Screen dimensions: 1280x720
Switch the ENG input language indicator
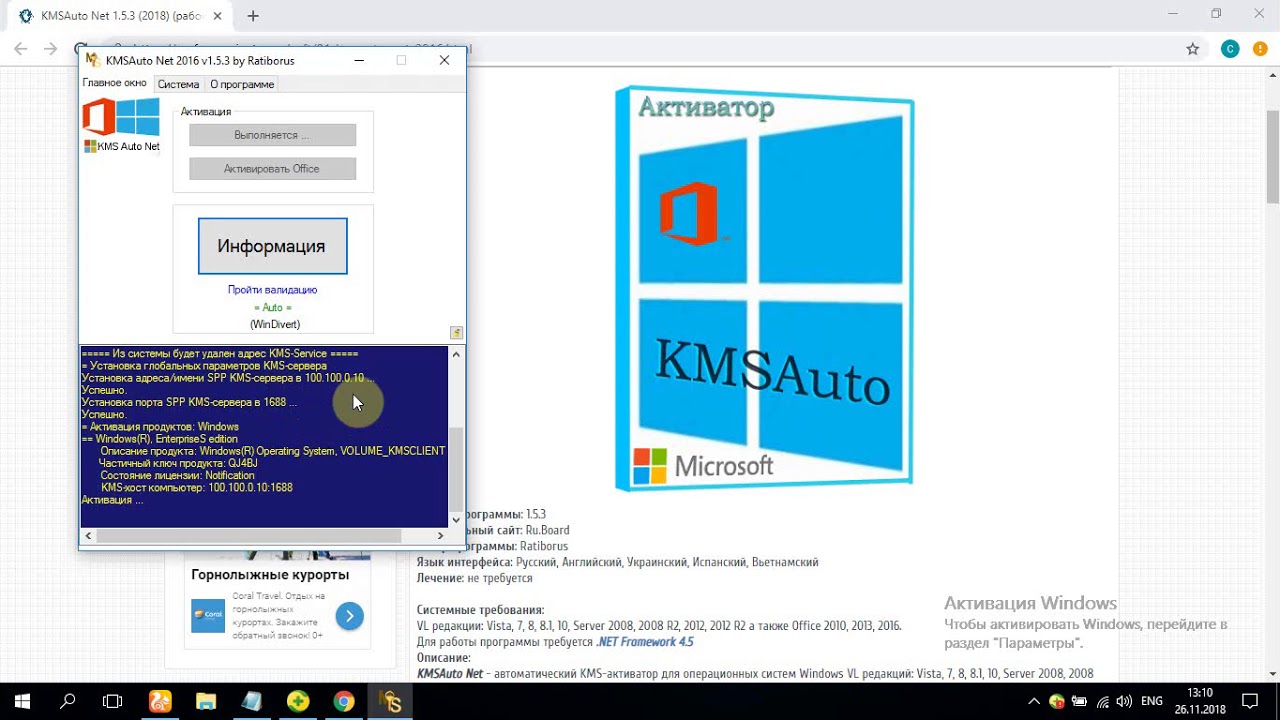(1152, 701)
